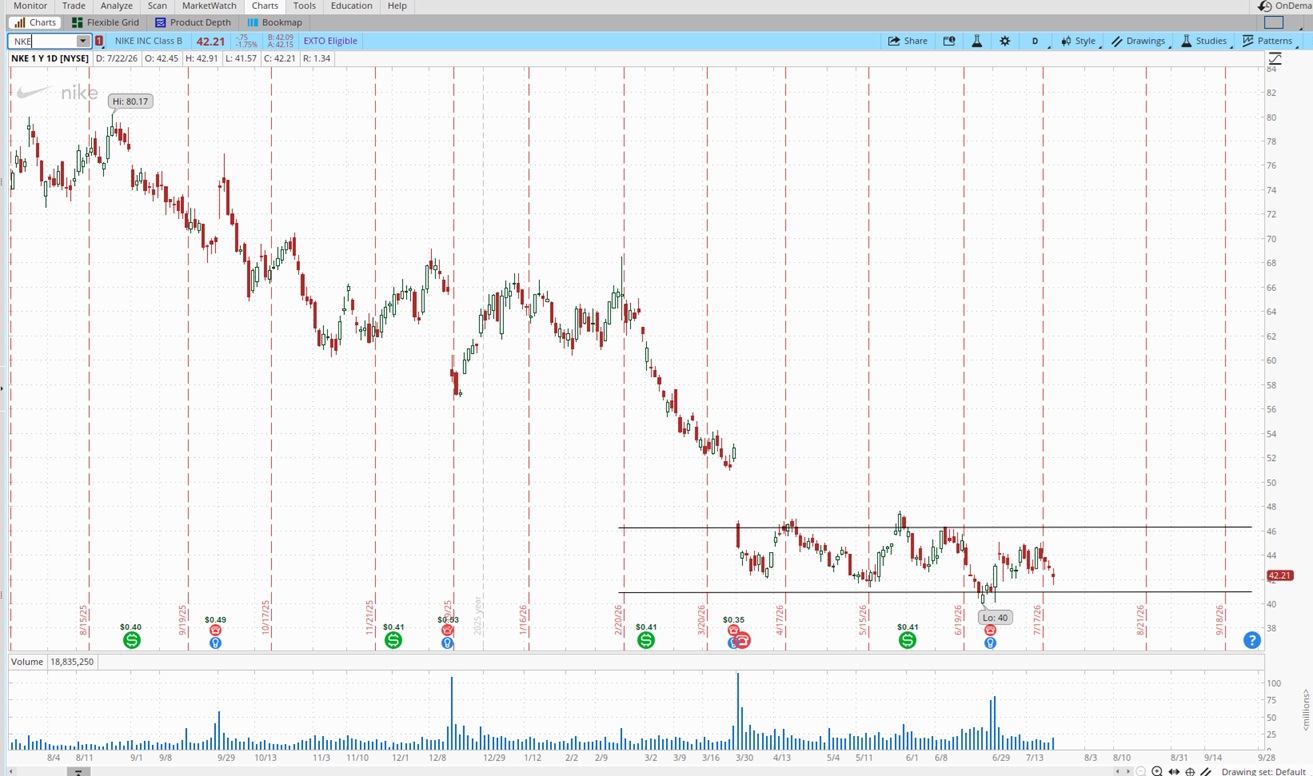1313x776 pixels.
Task: Click the 18,835,250 volume value
Action: (71, 662)
